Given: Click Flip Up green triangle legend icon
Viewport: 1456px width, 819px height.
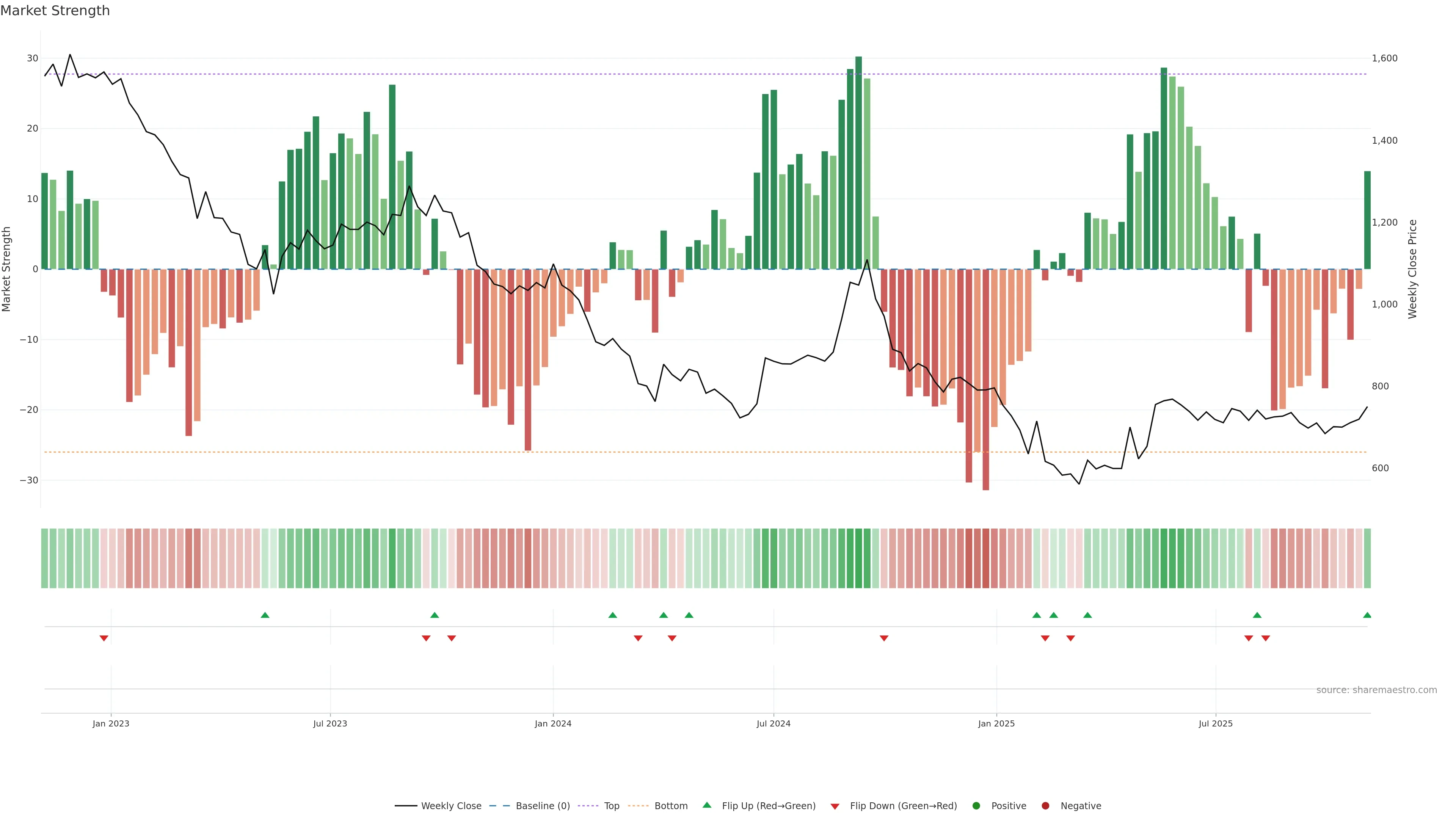Looking at the screenshot, I should tap(706, 805).
